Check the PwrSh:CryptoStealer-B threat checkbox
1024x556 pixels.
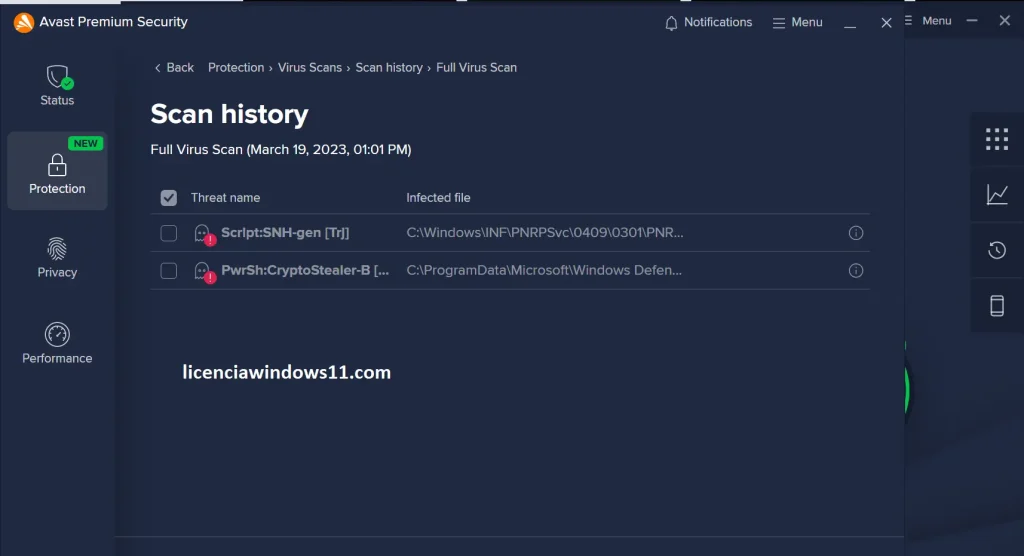[168, 270]
